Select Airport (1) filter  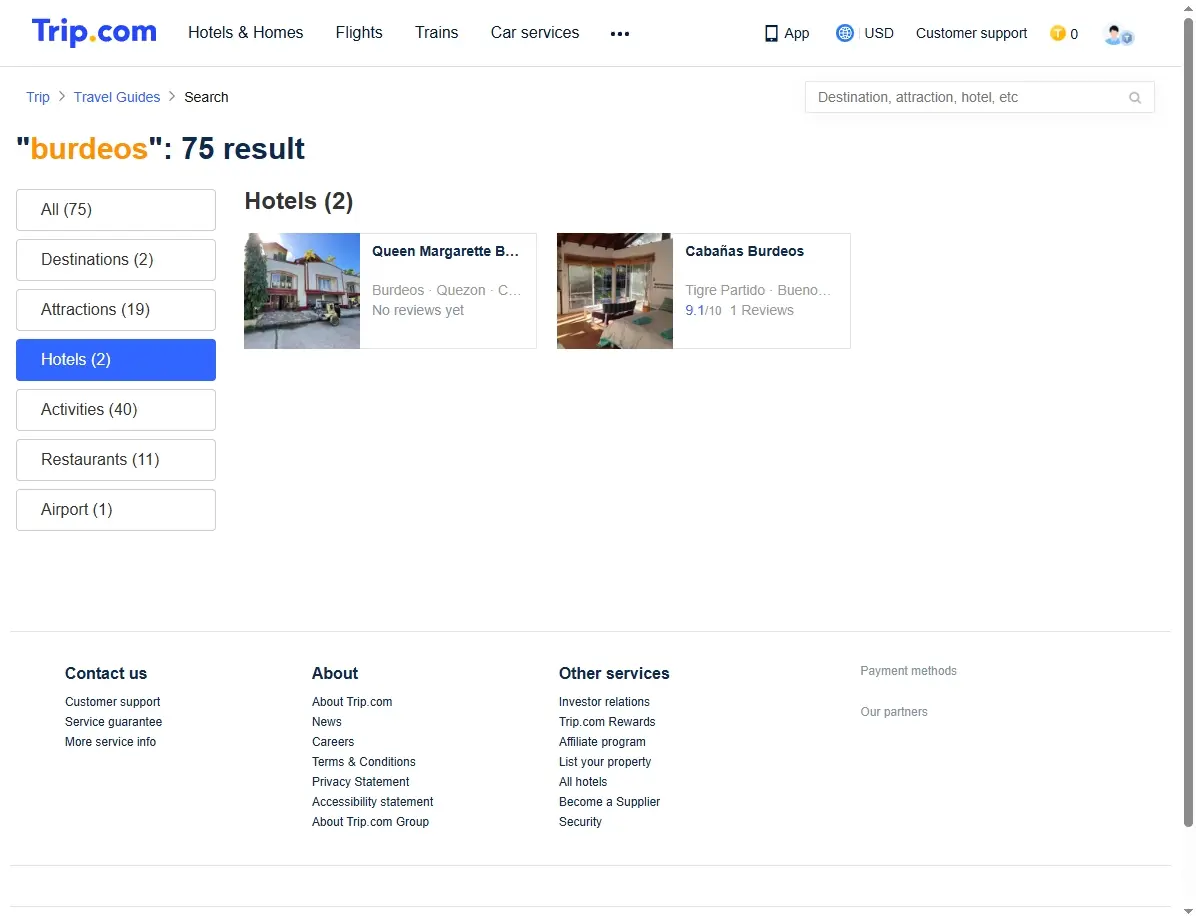116,510
